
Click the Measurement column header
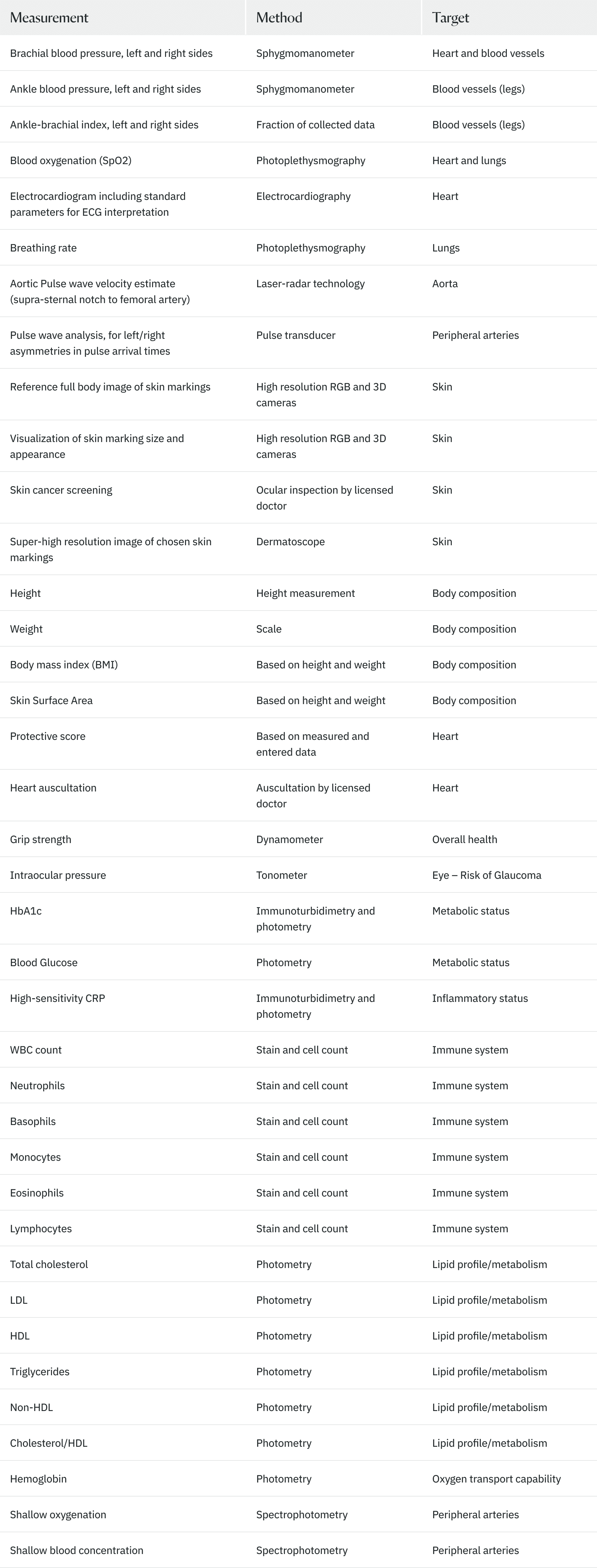(x=49, y=18)
